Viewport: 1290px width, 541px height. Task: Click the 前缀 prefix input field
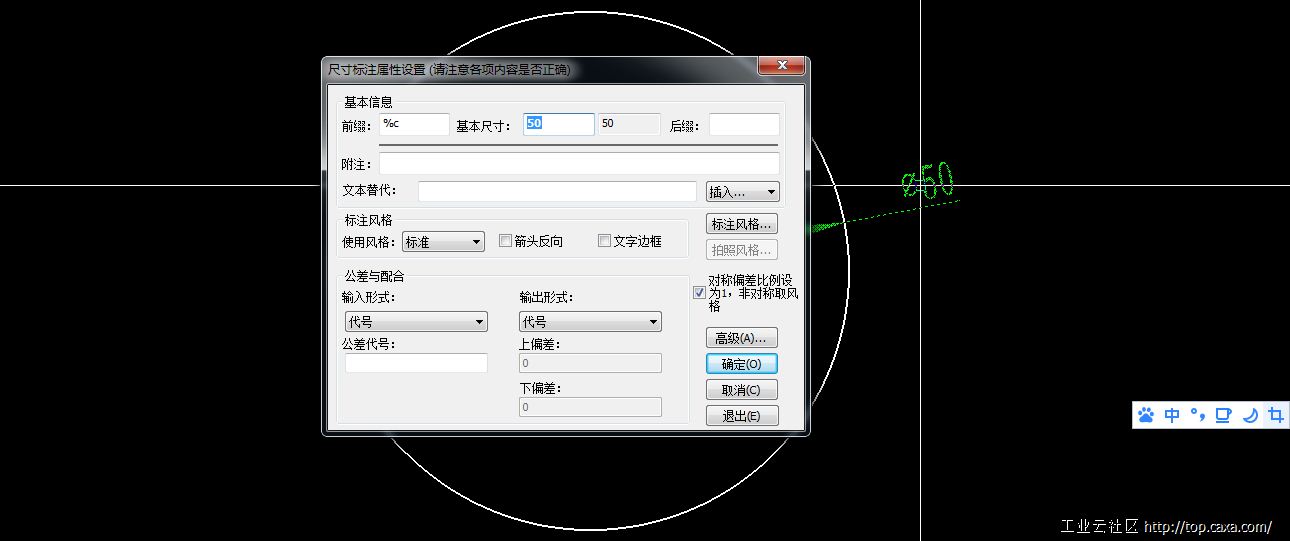415,124
